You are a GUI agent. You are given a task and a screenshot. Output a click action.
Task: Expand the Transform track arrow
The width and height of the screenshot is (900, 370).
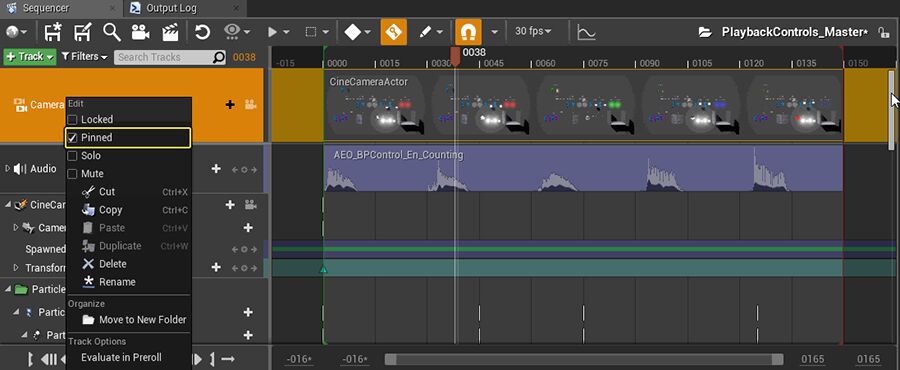[x=15, y=268]
